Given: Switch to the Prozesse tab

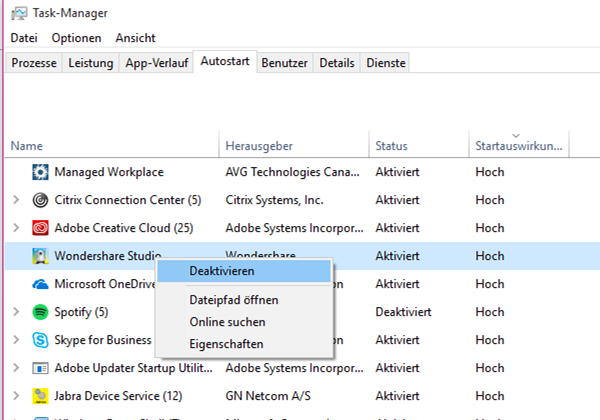Looking at the screenshot, I should (34, 63).
